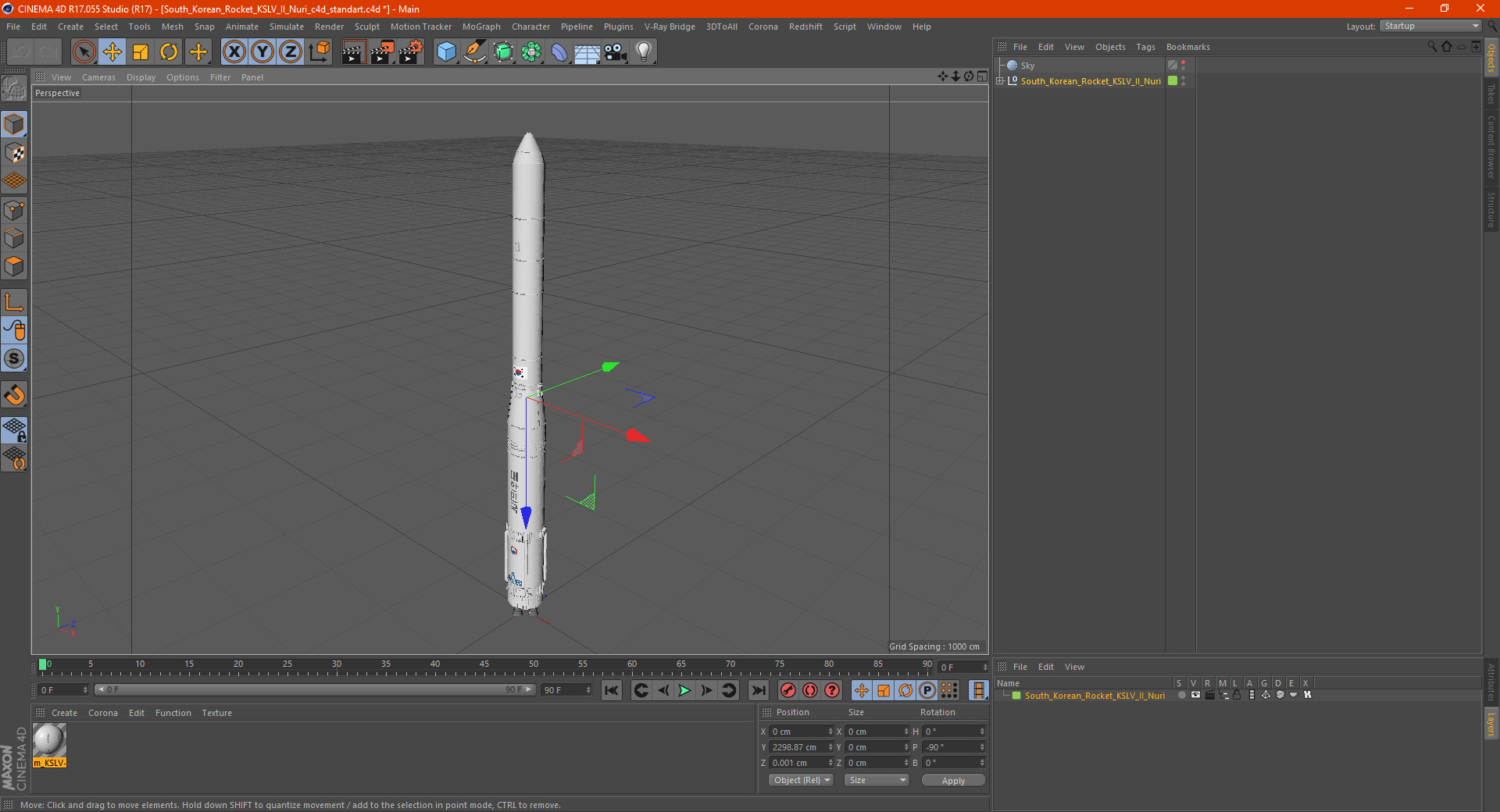This screenshot has width=1500, height=812.
Task: Open material manager Texture menu
Action: pos(216,713)
